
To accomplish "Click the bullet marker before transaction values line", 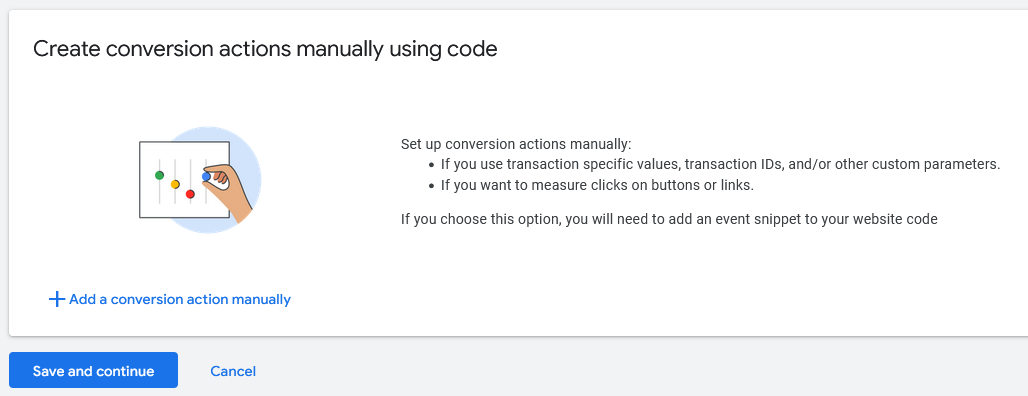I will click(431, 165).
